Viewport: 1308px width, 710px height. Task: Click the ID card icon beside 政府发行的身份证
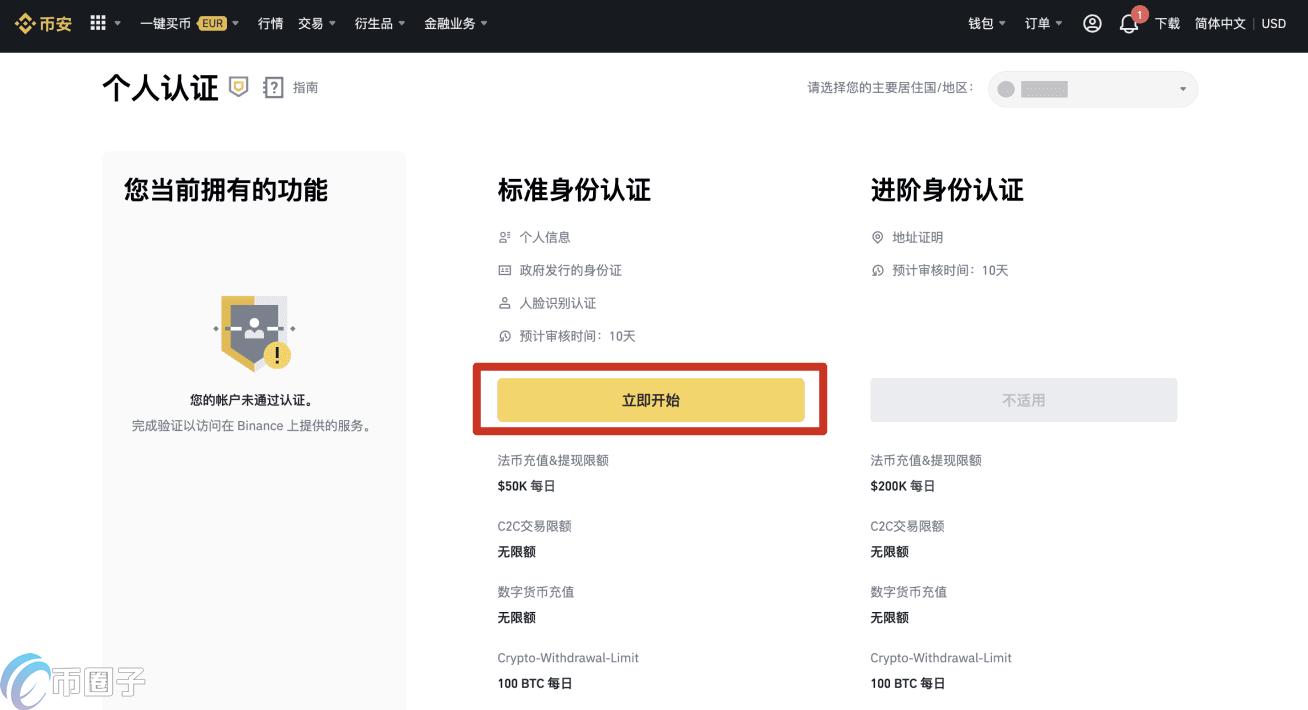coord(504,270)
